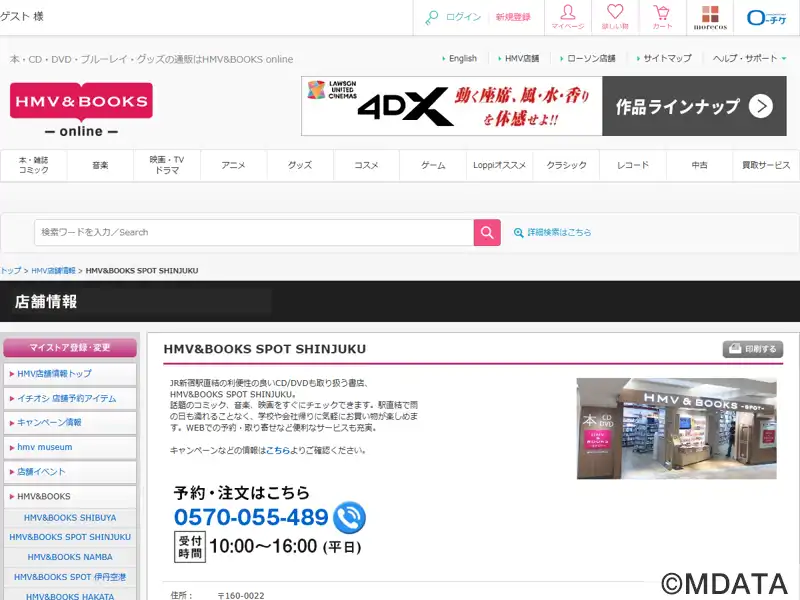Screen dimensions: 800x600
Task: Open the Loppiオススメ category tab
Action: 499,165
